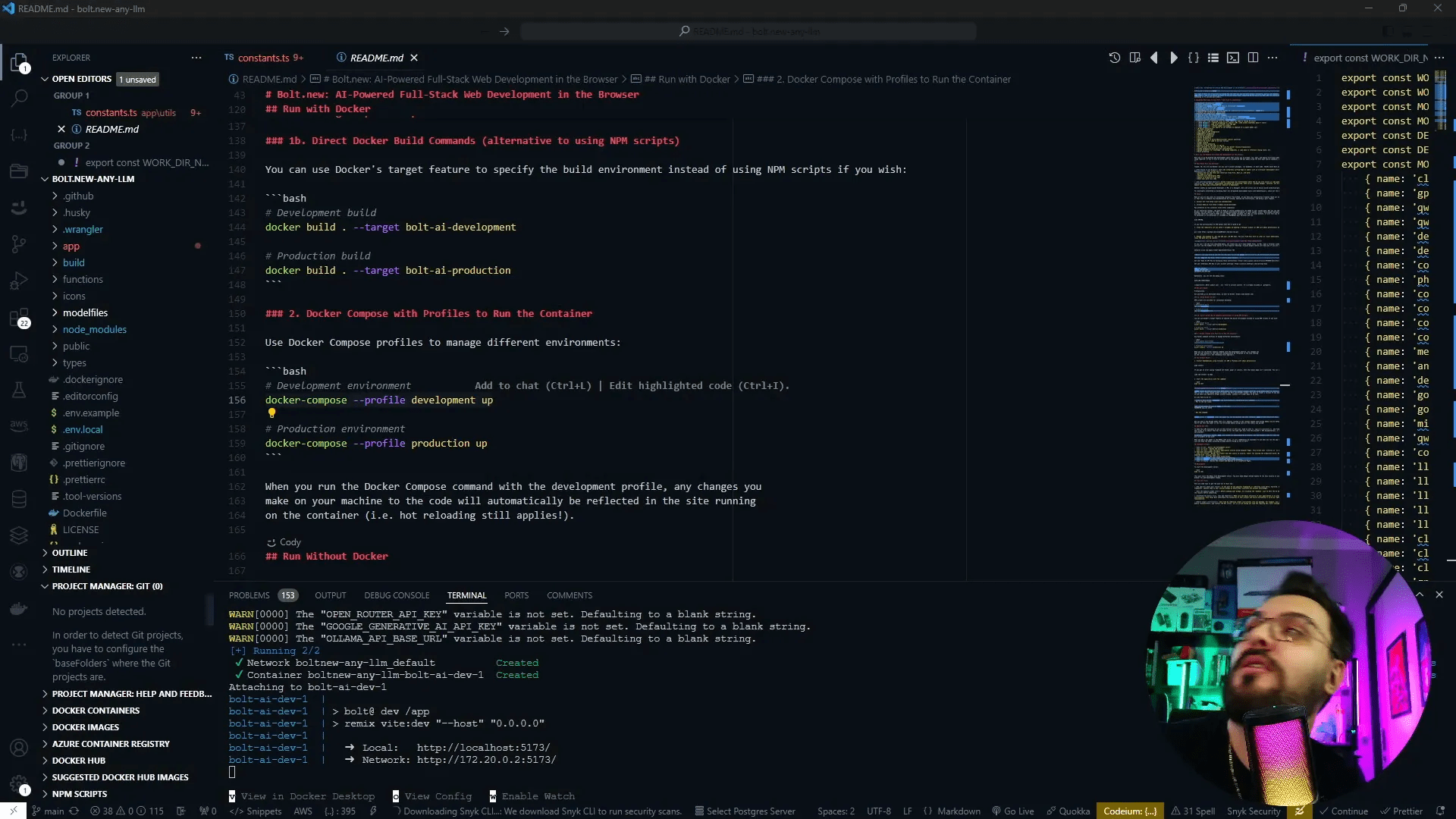Open the Extensions view with the 22 badge
This screenshot has width=1456, height=819.
pyautogui.click(x=20, y=318)
